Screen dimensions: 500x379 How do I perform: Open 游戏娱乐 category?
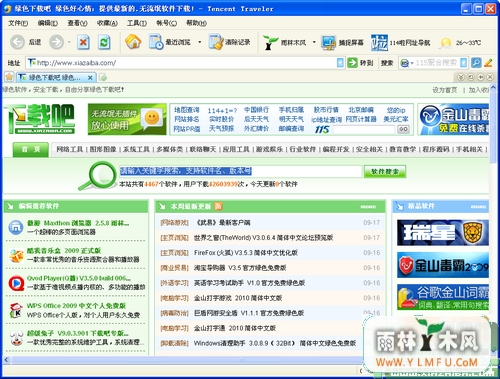[269, 149]
